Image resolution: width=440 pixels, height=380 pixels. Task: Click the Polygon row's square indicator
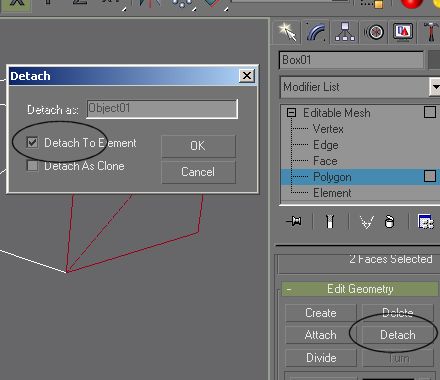(x=430, y=176)
